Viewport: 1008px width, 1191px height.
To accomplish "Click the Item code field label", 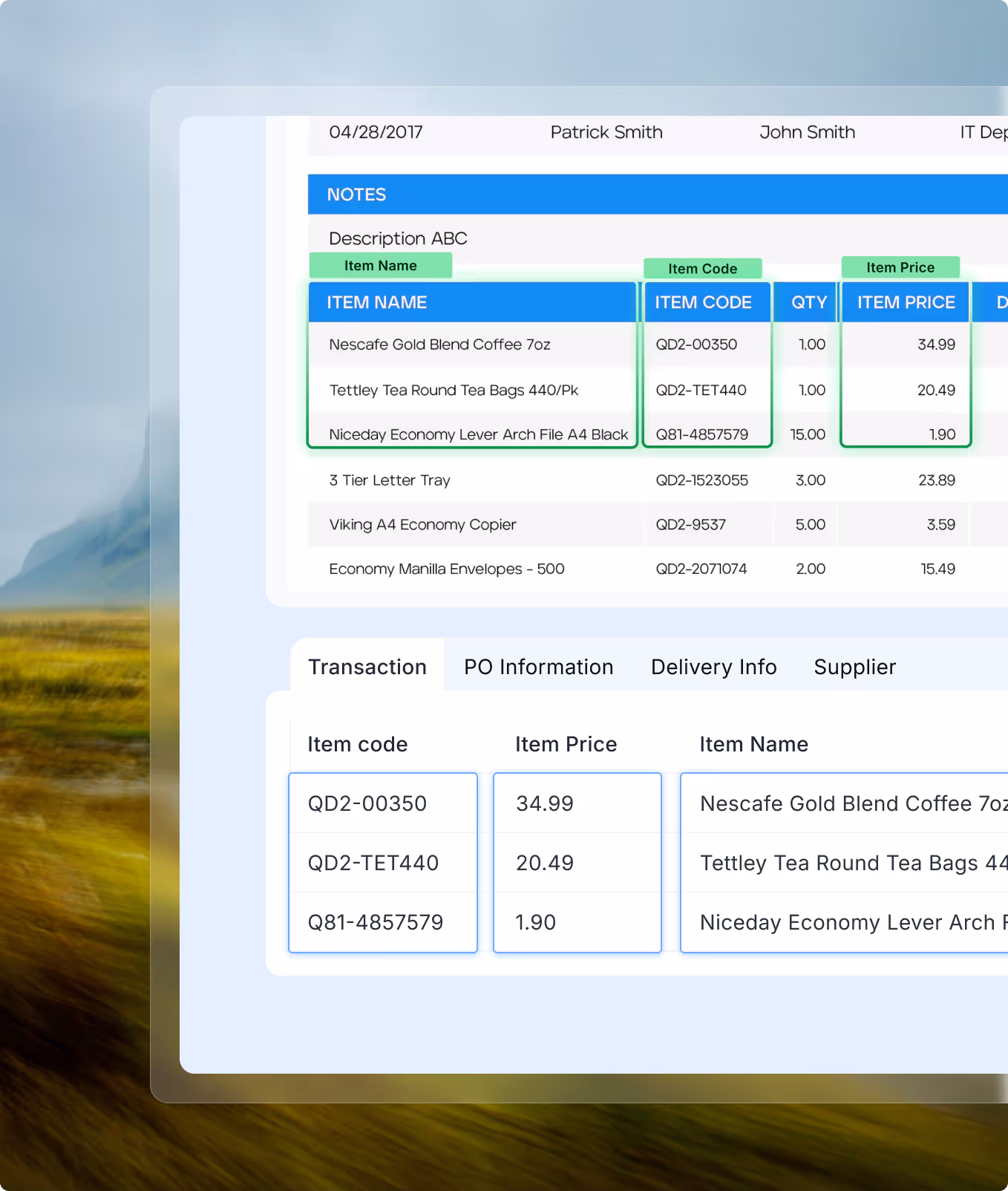I will 358,744.
